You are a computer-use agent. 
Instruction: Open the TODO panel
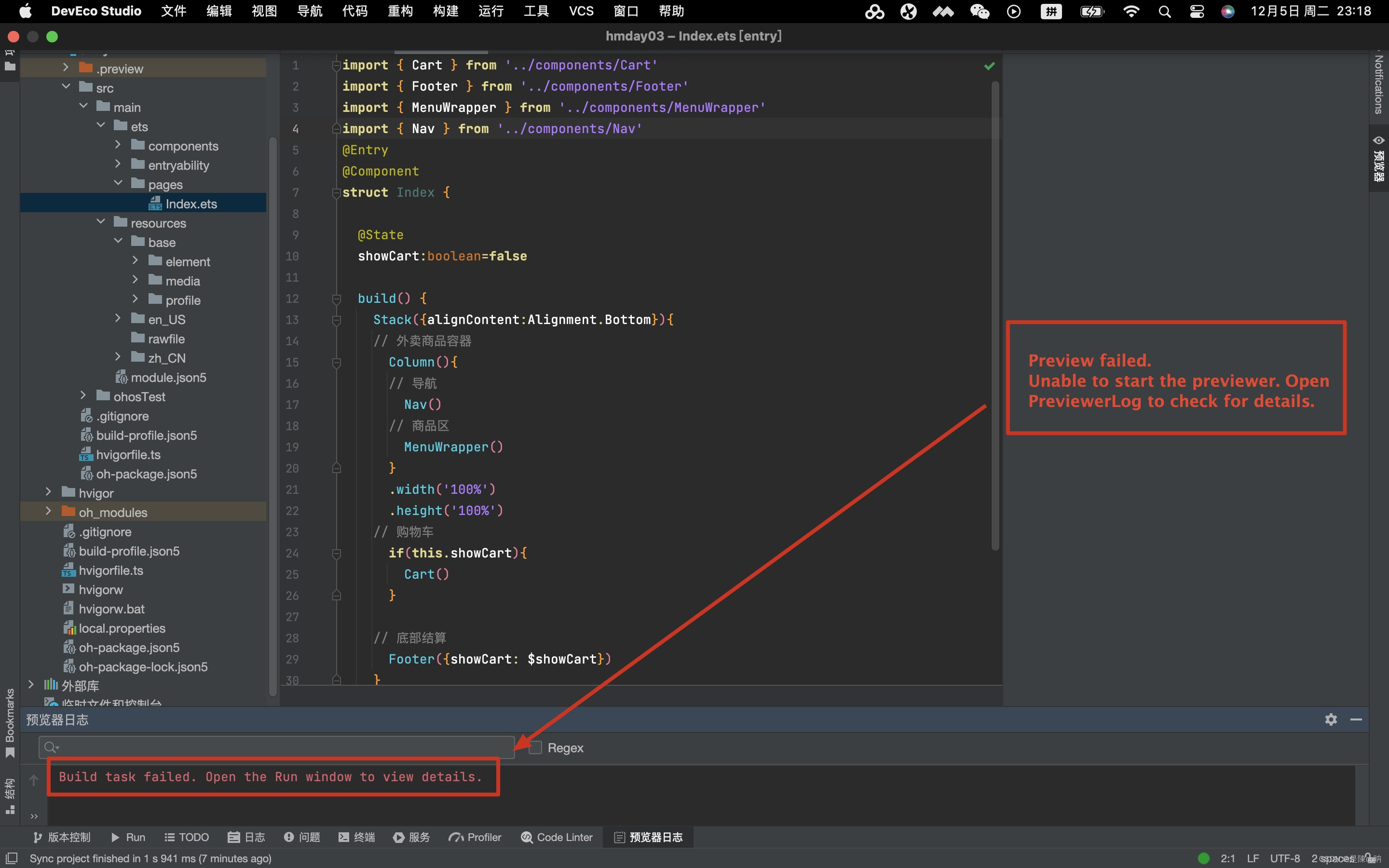click(187, 837)
